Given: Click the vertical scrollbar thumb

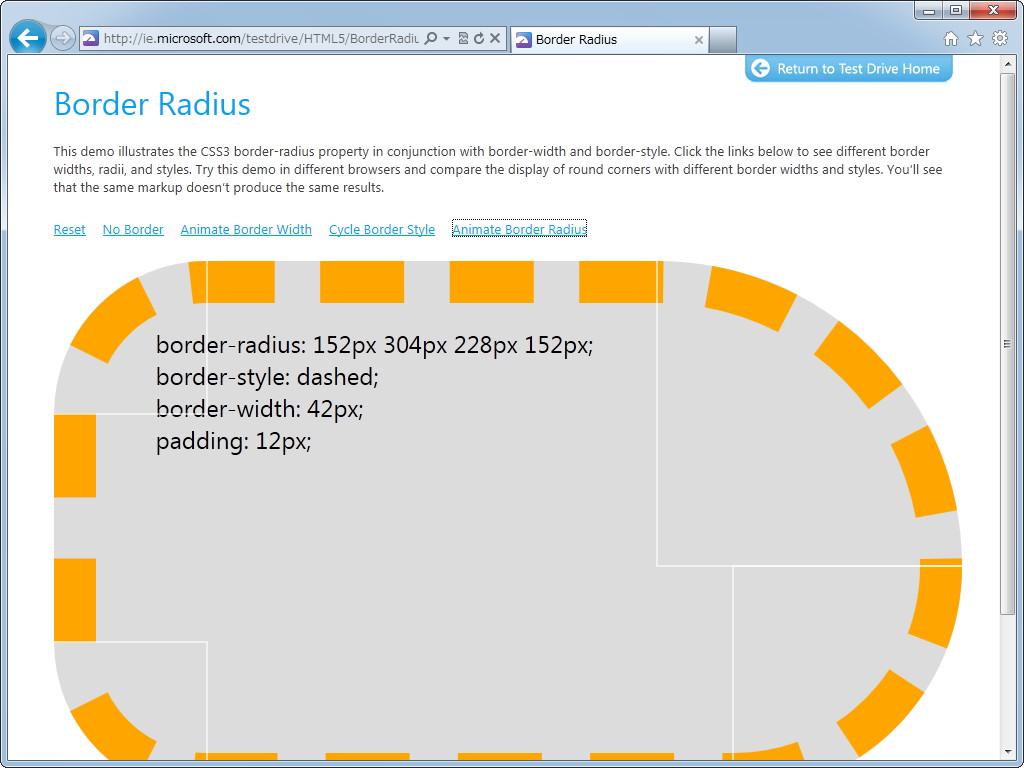Looking at the screenshot, I should [1006, 344].
